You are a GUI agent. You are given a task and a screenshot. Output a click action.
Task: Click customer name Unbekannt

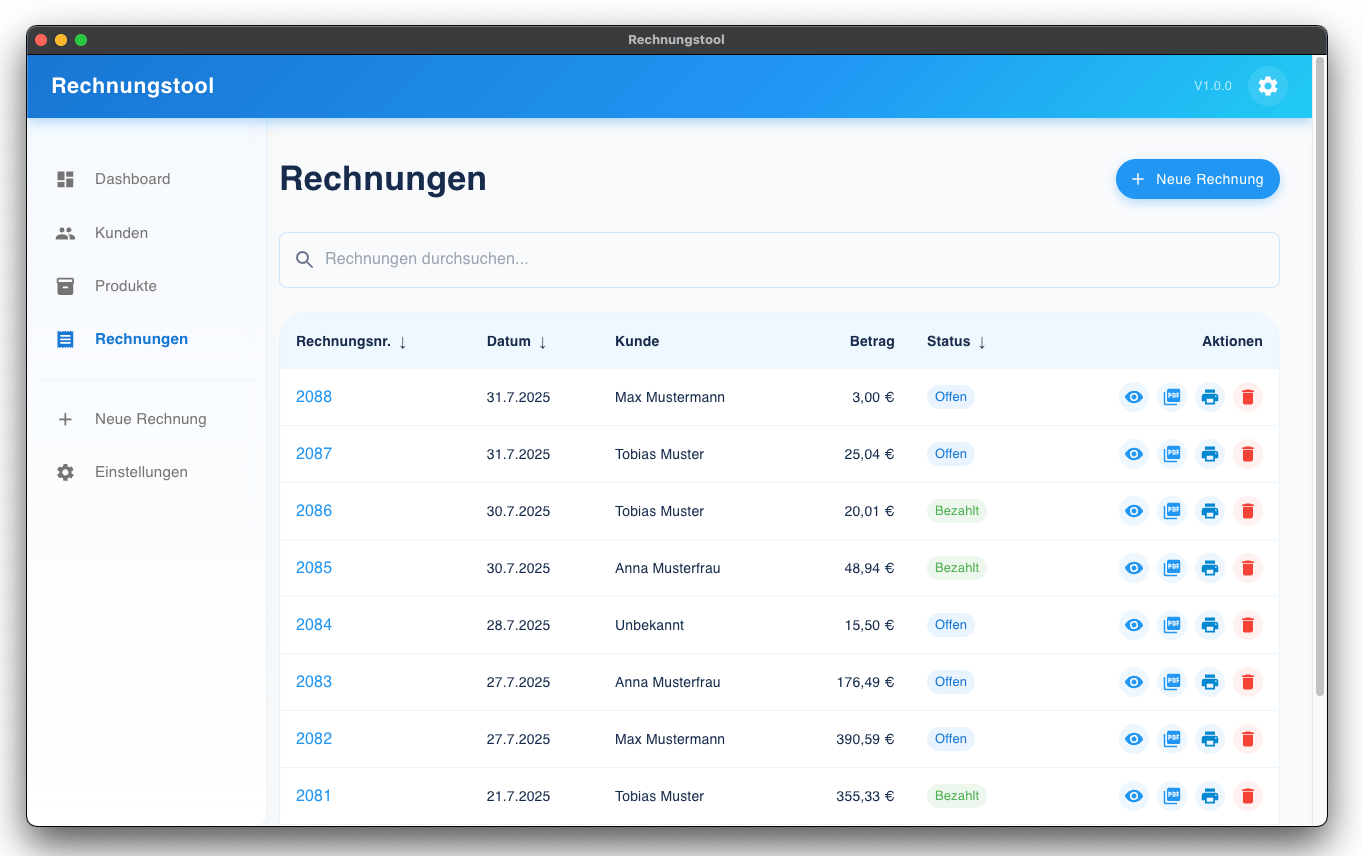point(650,625)
